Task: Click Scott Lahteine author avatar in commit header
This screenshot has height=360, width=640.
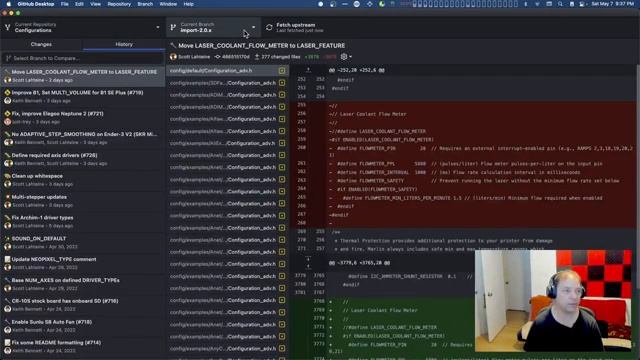Action: [173, 57]
